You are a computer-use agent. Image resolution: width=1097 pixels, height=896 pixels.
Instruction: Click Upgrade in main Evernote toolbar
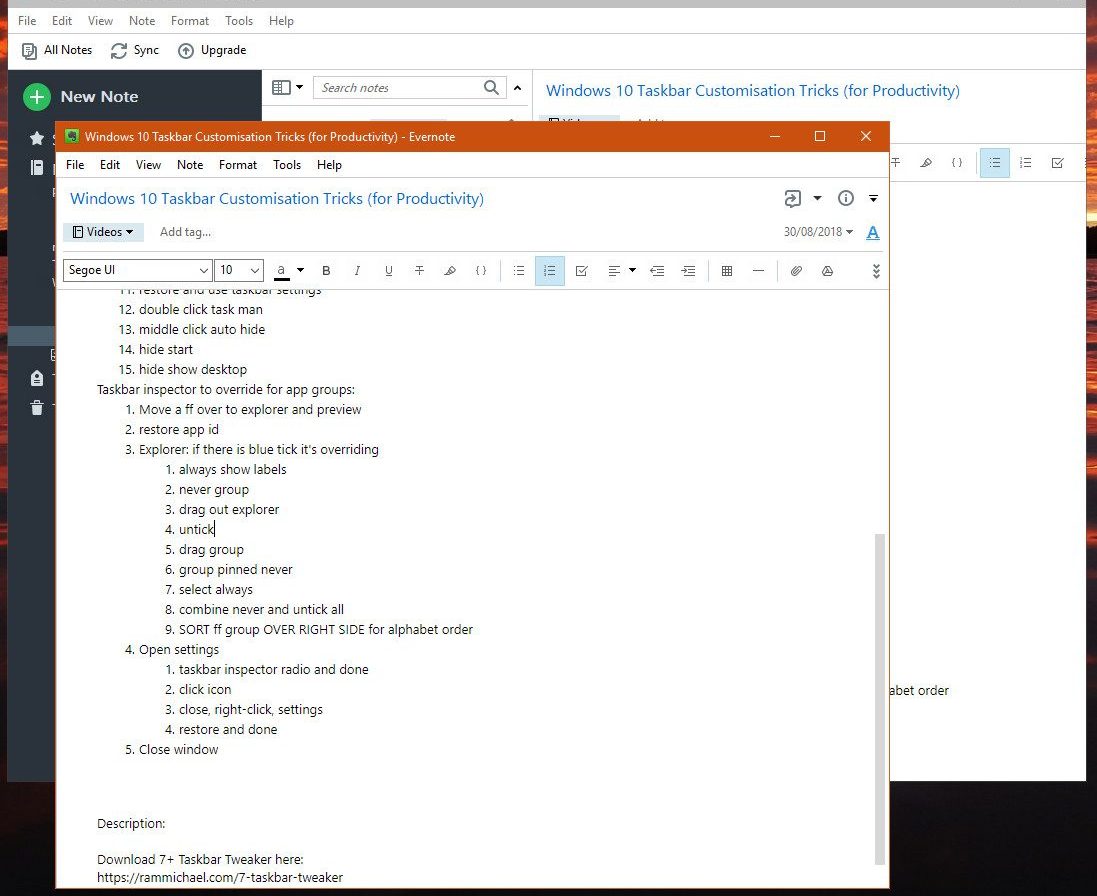click(x=212, y=50)
